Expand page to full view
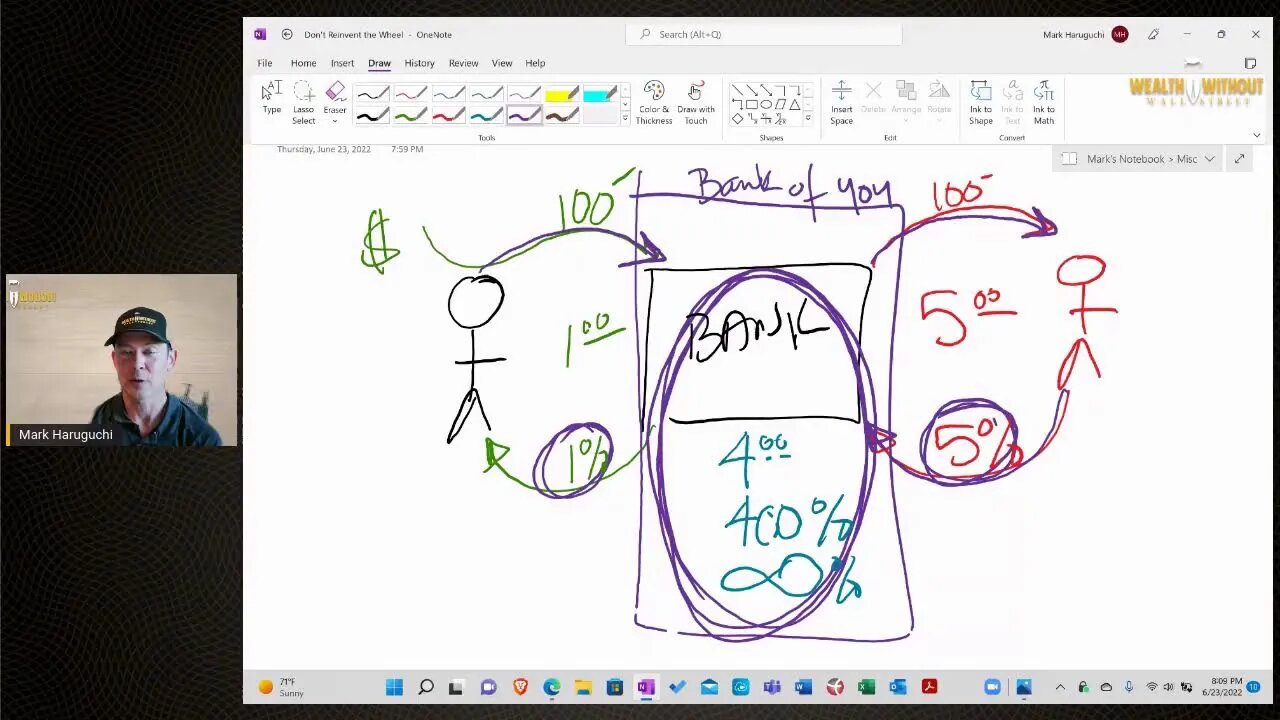This screenshot has width=1280, height=720. (1239, 159)
